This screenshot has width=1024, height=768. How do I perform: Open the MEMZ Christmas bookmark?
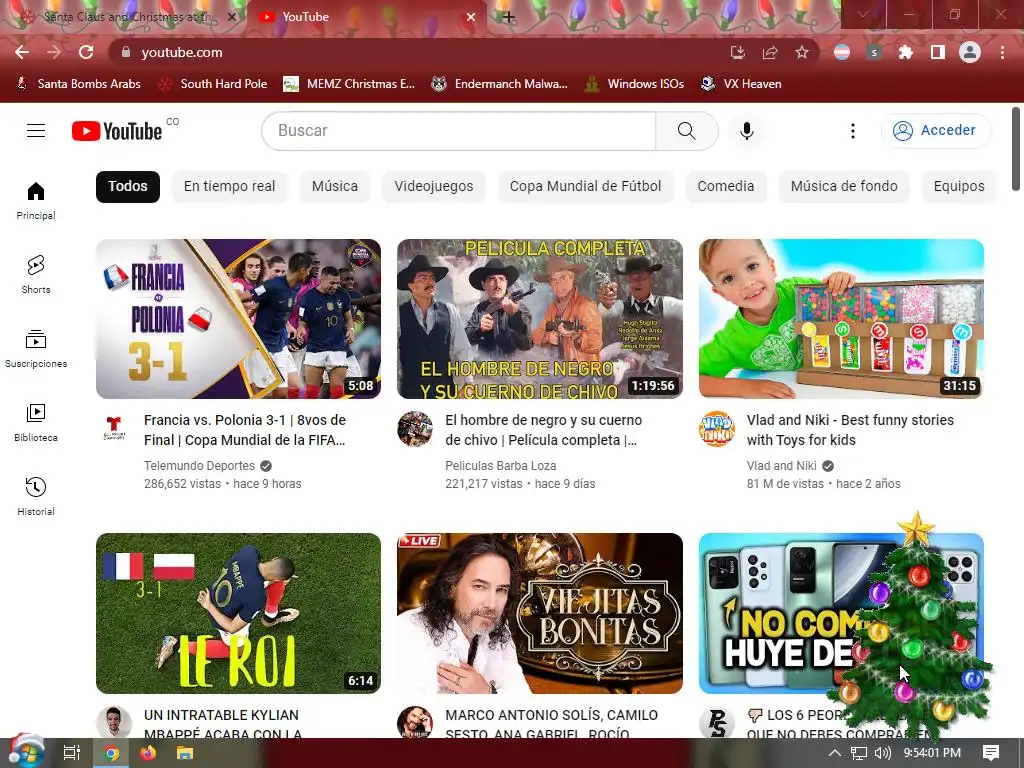(x=349, y=84)
